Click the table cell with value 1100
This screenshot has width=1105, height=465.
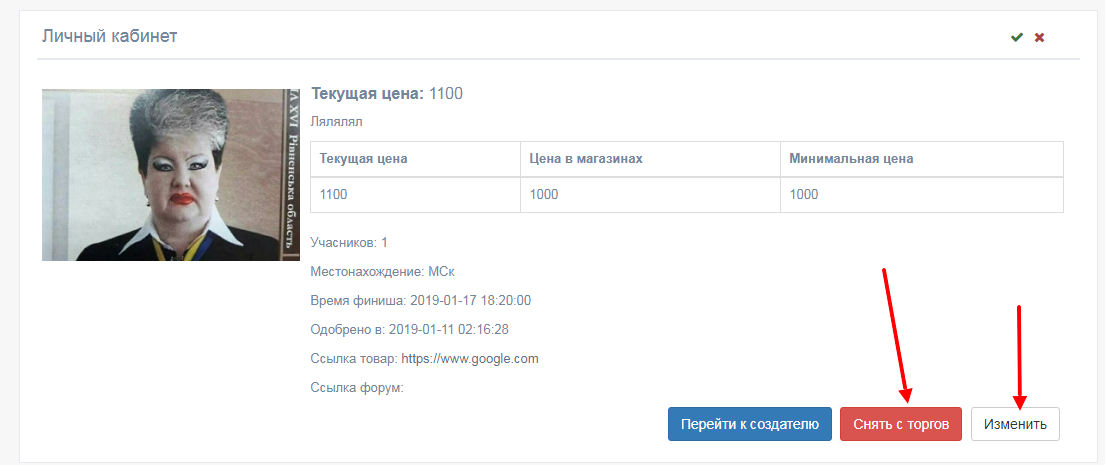[x=416, y=194]
